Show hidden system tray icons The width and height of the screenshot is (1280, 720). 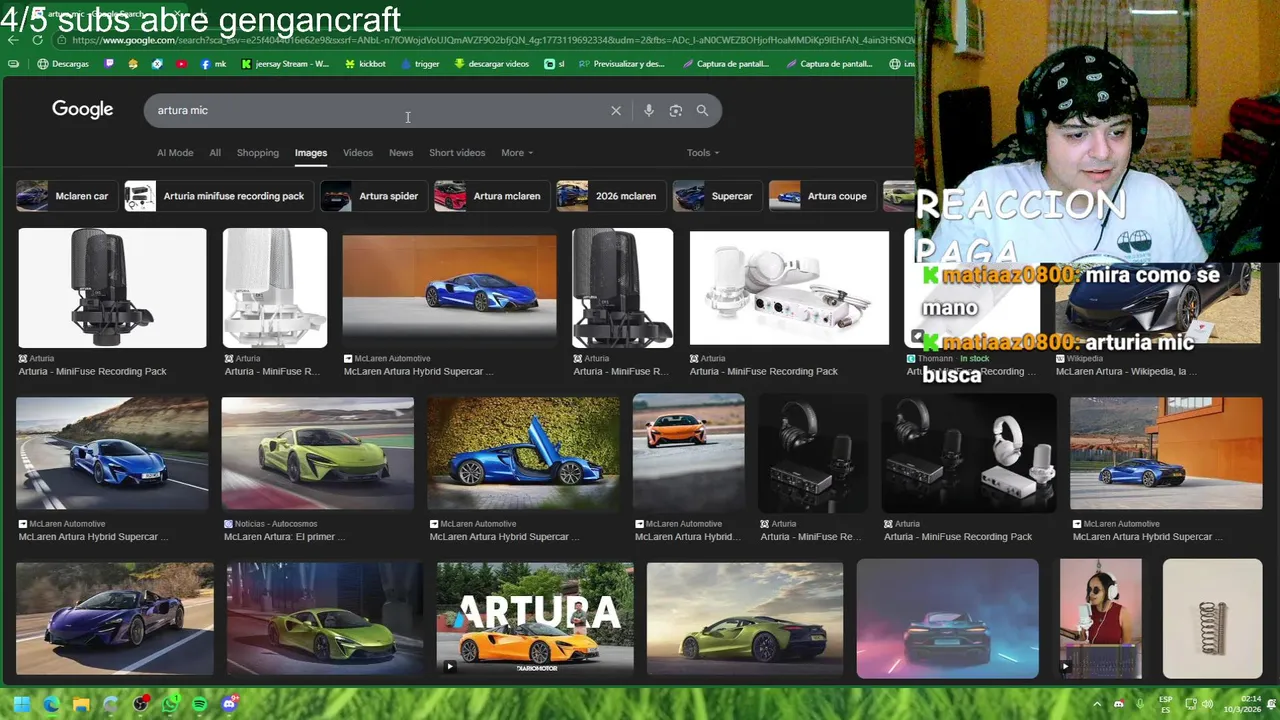(1097, 704)
